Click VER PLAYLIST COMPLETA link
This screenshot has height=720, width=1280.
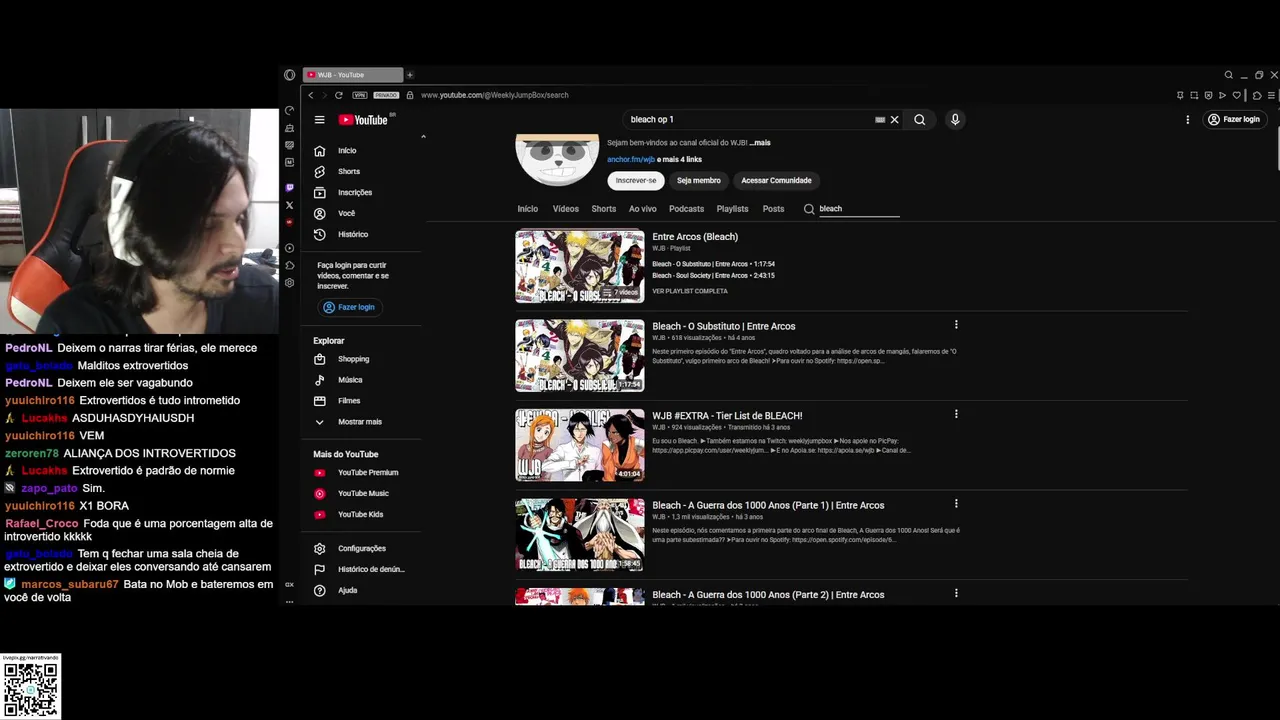[x=690, y=291]
